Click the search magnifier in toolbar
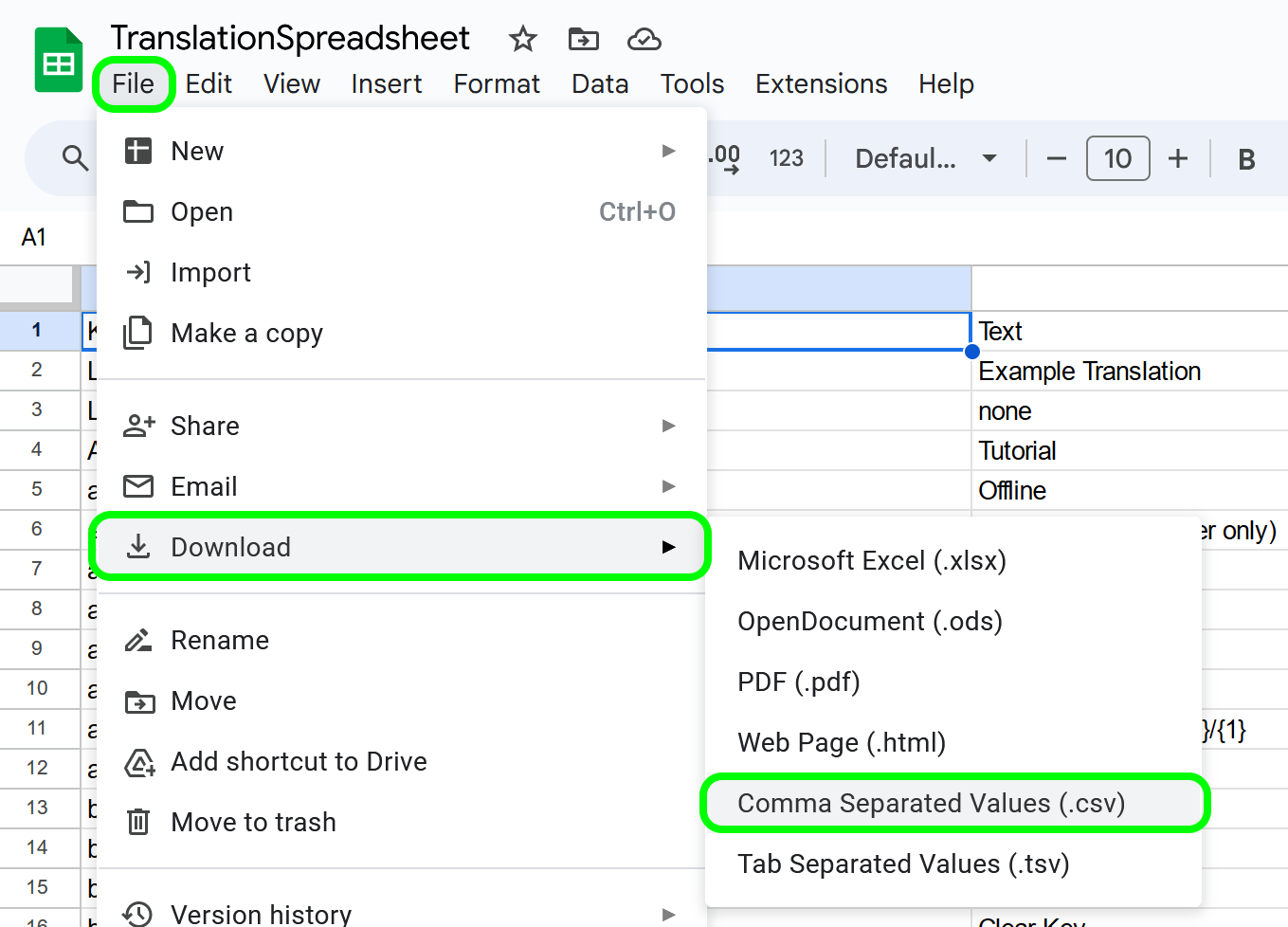 click(74, 157)
